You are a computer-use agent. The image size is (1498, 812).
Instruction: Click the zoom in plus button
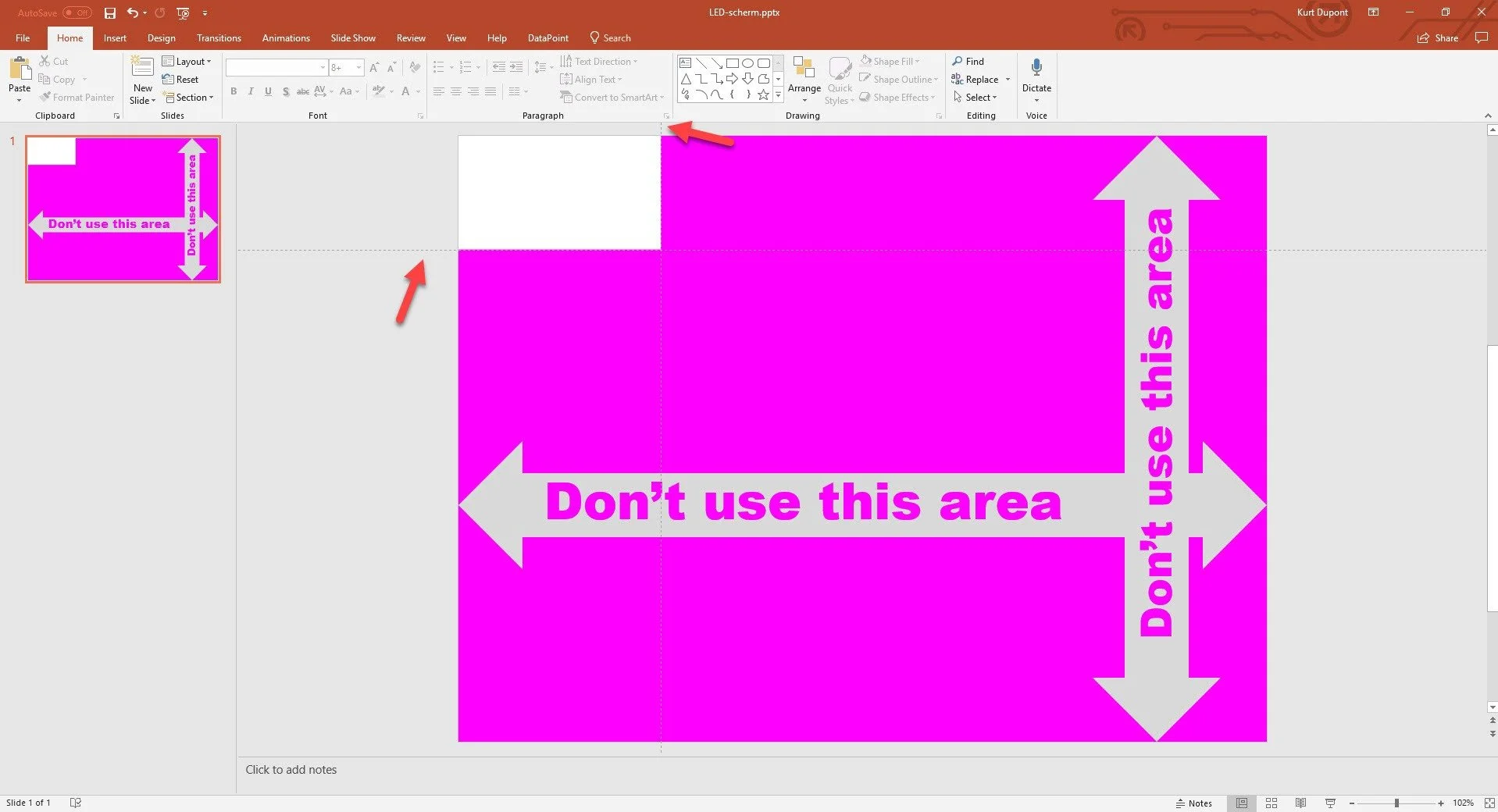pos(1441,803)
